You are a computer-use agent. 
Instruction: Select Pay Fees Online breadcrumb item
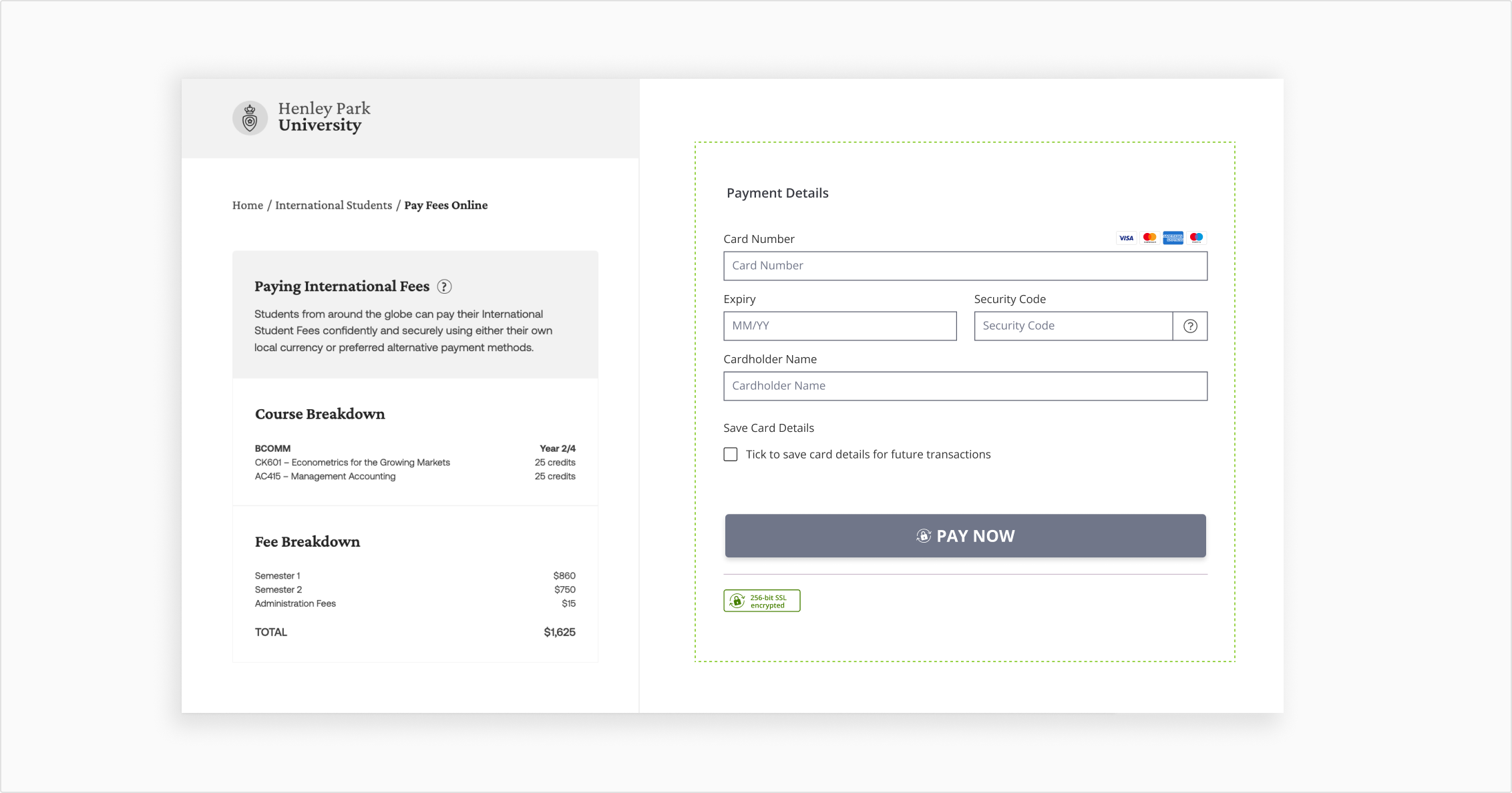click(x=445, y=205)
